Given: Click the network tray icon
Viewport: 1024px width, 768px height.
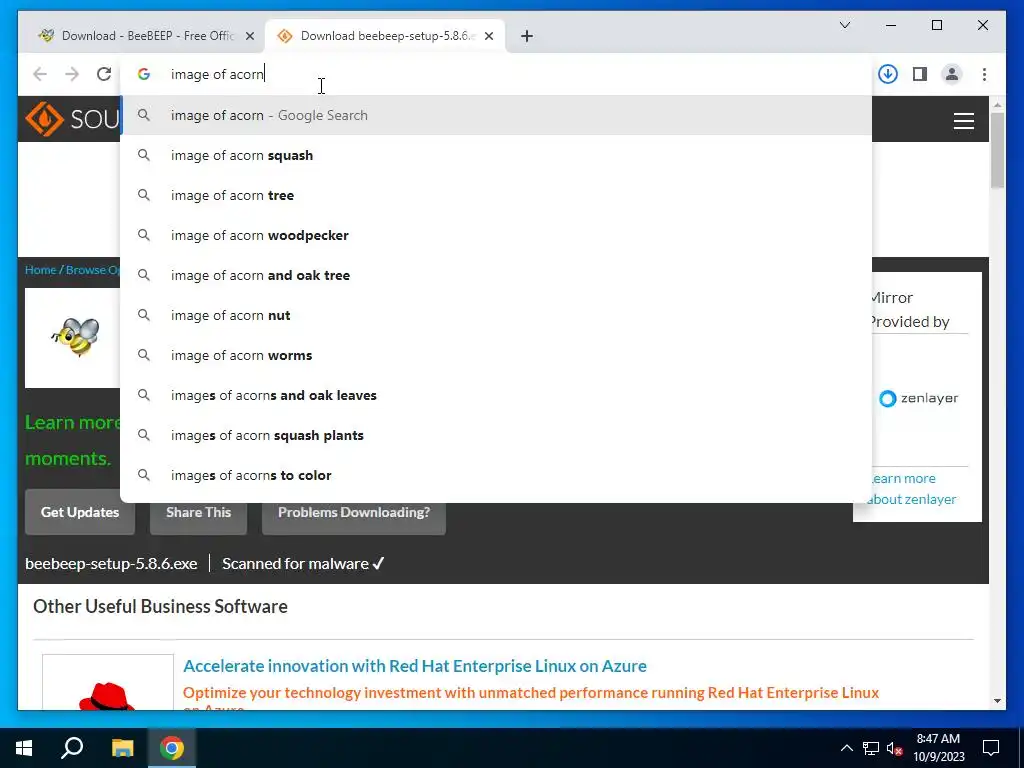Looking at the screenshot, I should point(871,748).
